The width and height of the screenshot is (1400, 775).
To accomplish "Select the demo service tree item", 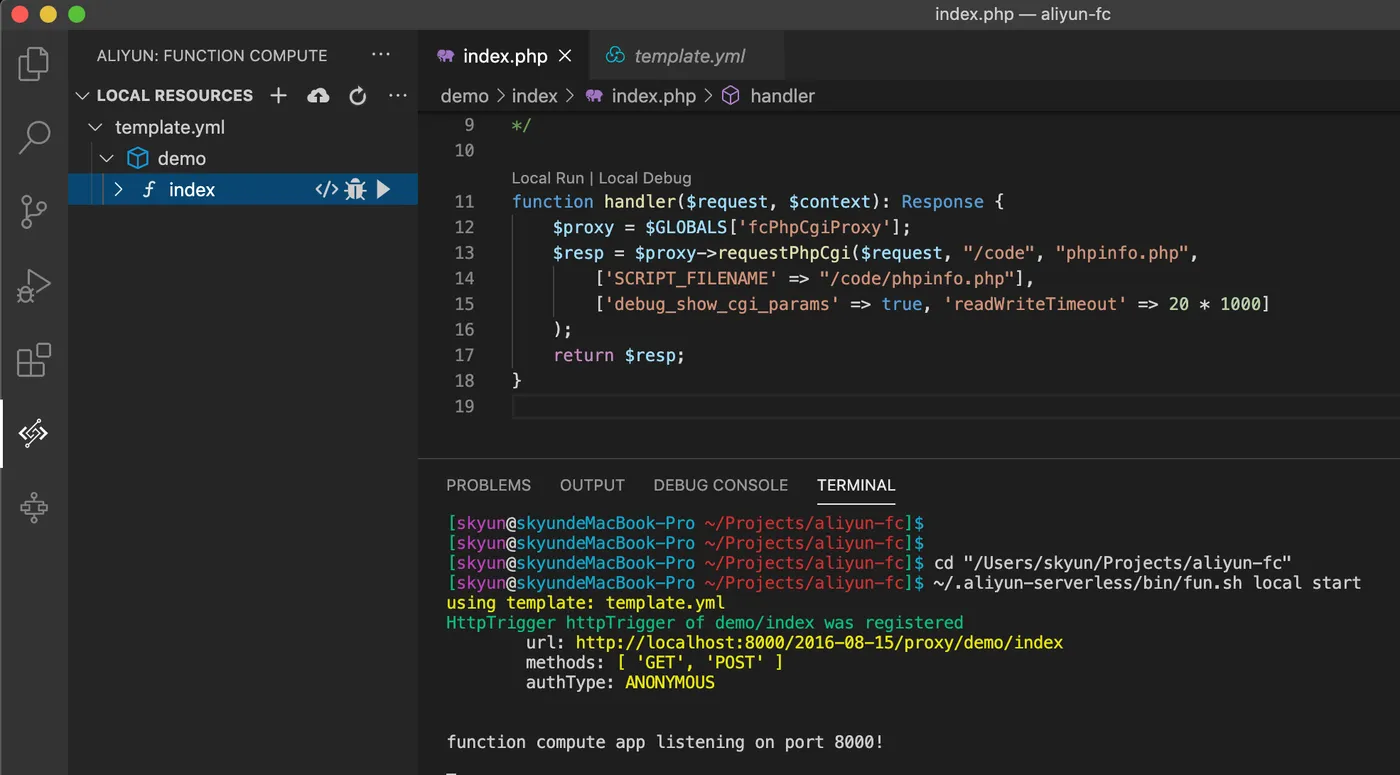I will (x=243, y=158).
